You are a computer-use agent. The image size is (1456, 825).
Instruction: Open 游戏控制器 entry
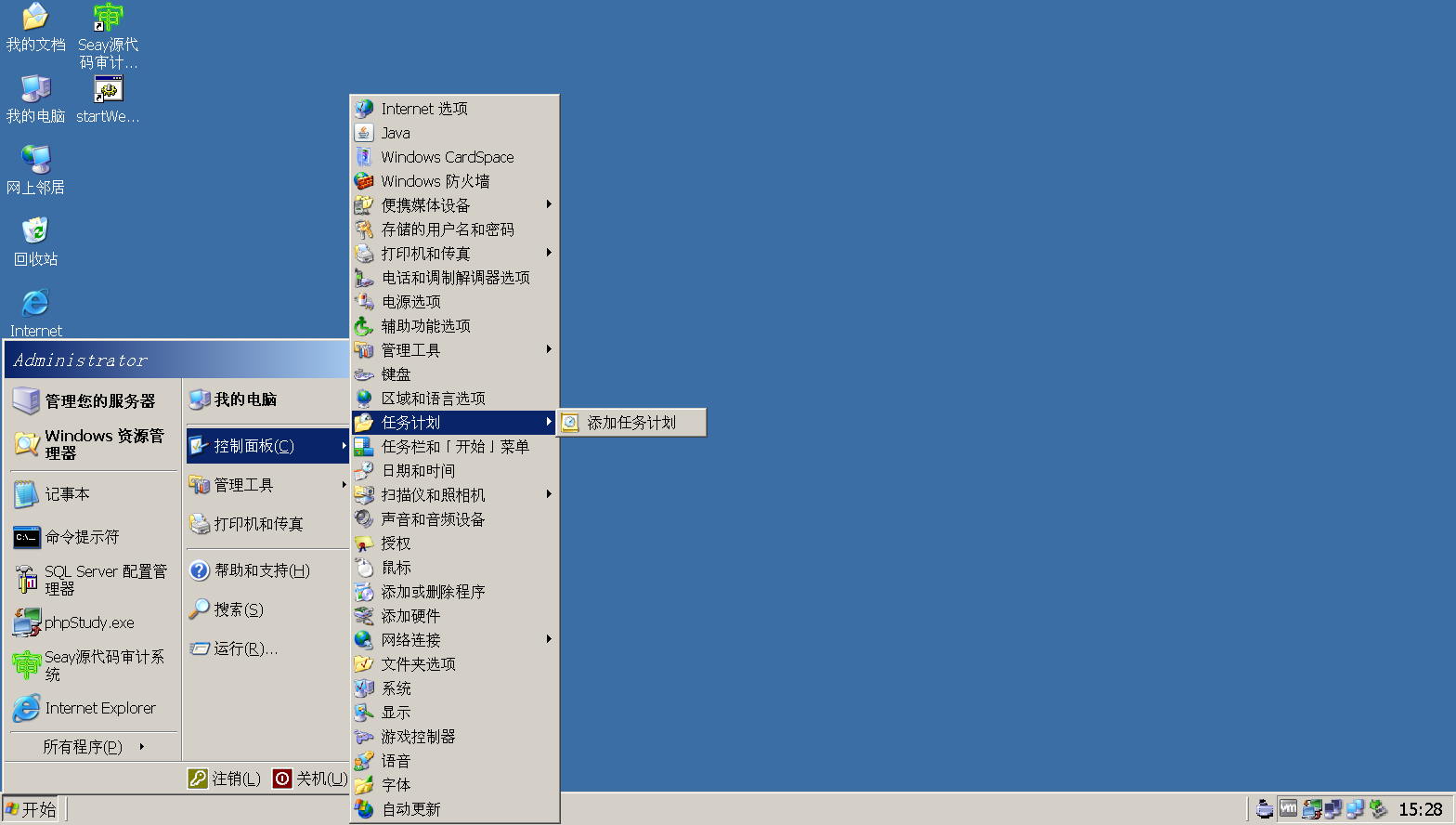455,737
